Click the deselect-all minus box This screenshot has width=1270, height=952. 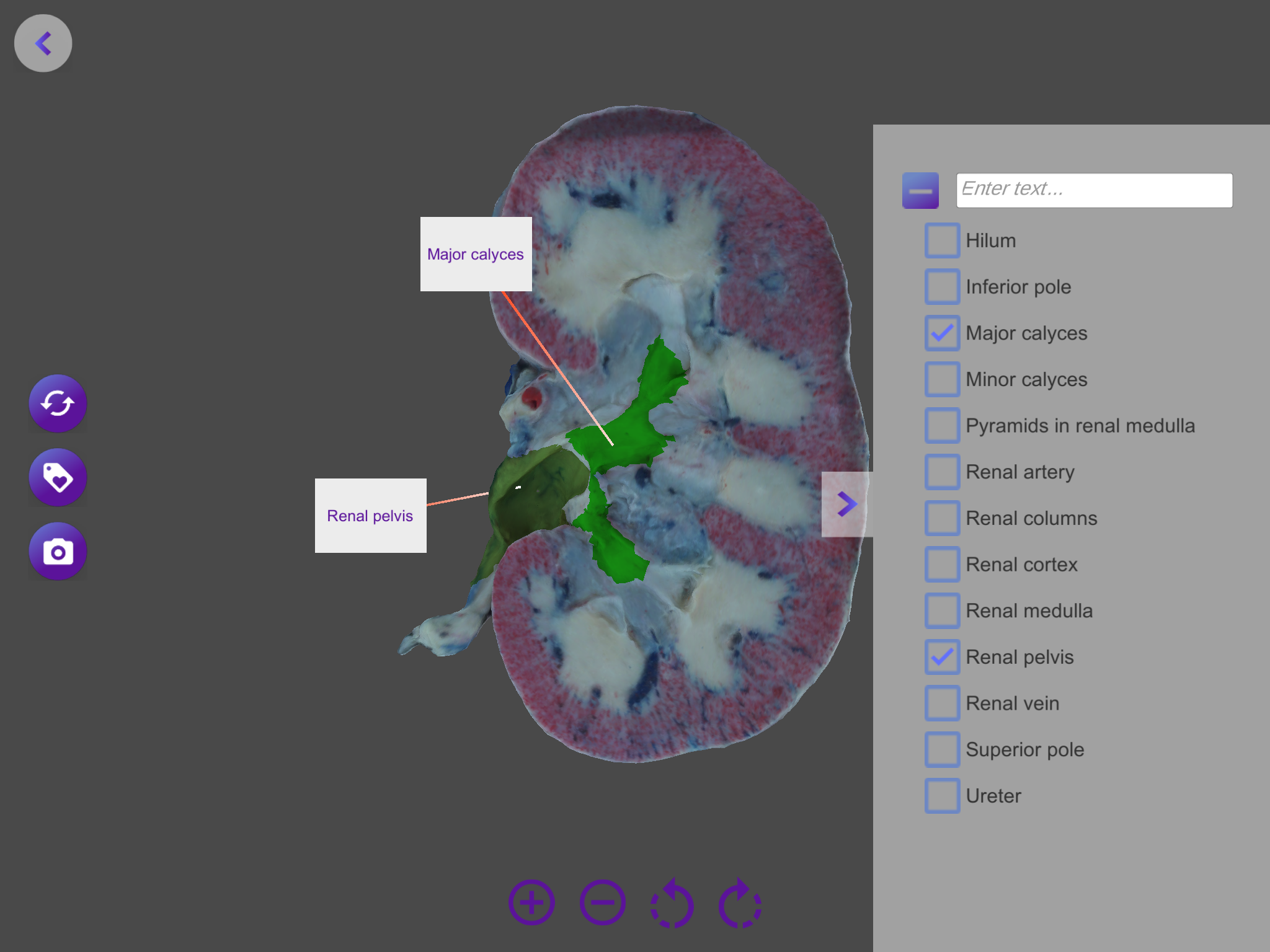(920, 190)
